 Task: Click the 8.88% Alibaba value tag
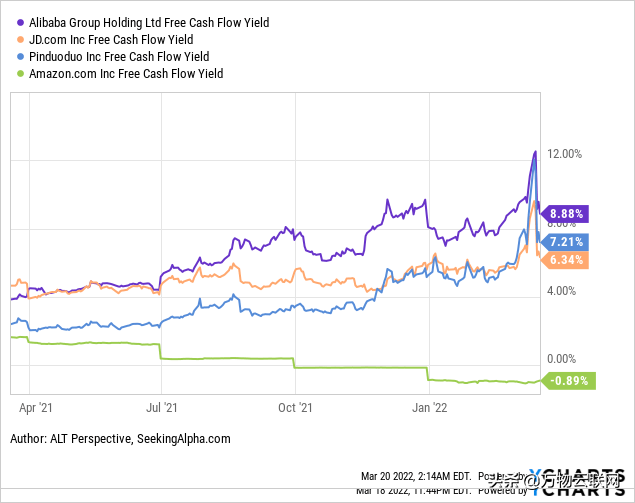(x=565, y=214)
